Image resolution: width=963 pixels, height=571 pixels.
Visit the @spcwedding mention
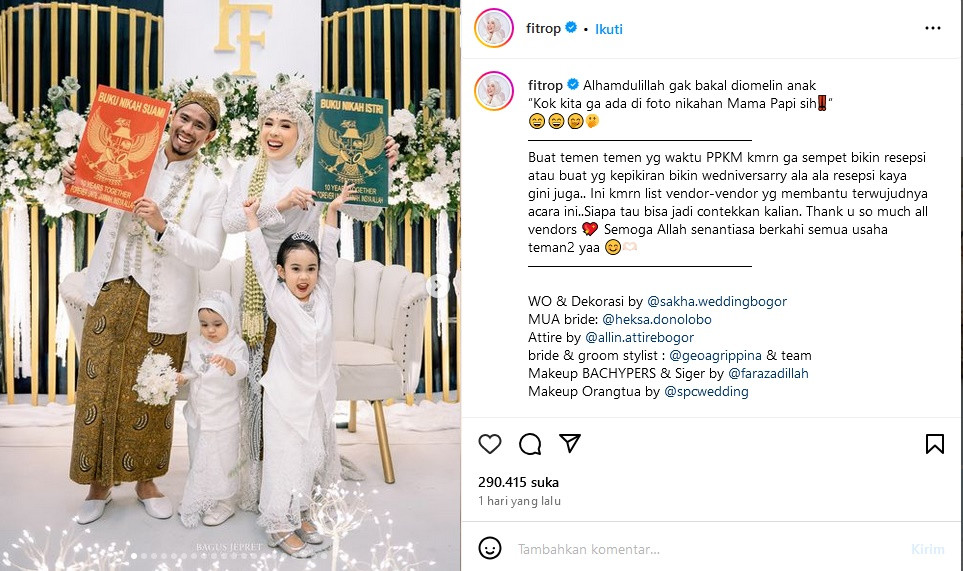[706, 391]
